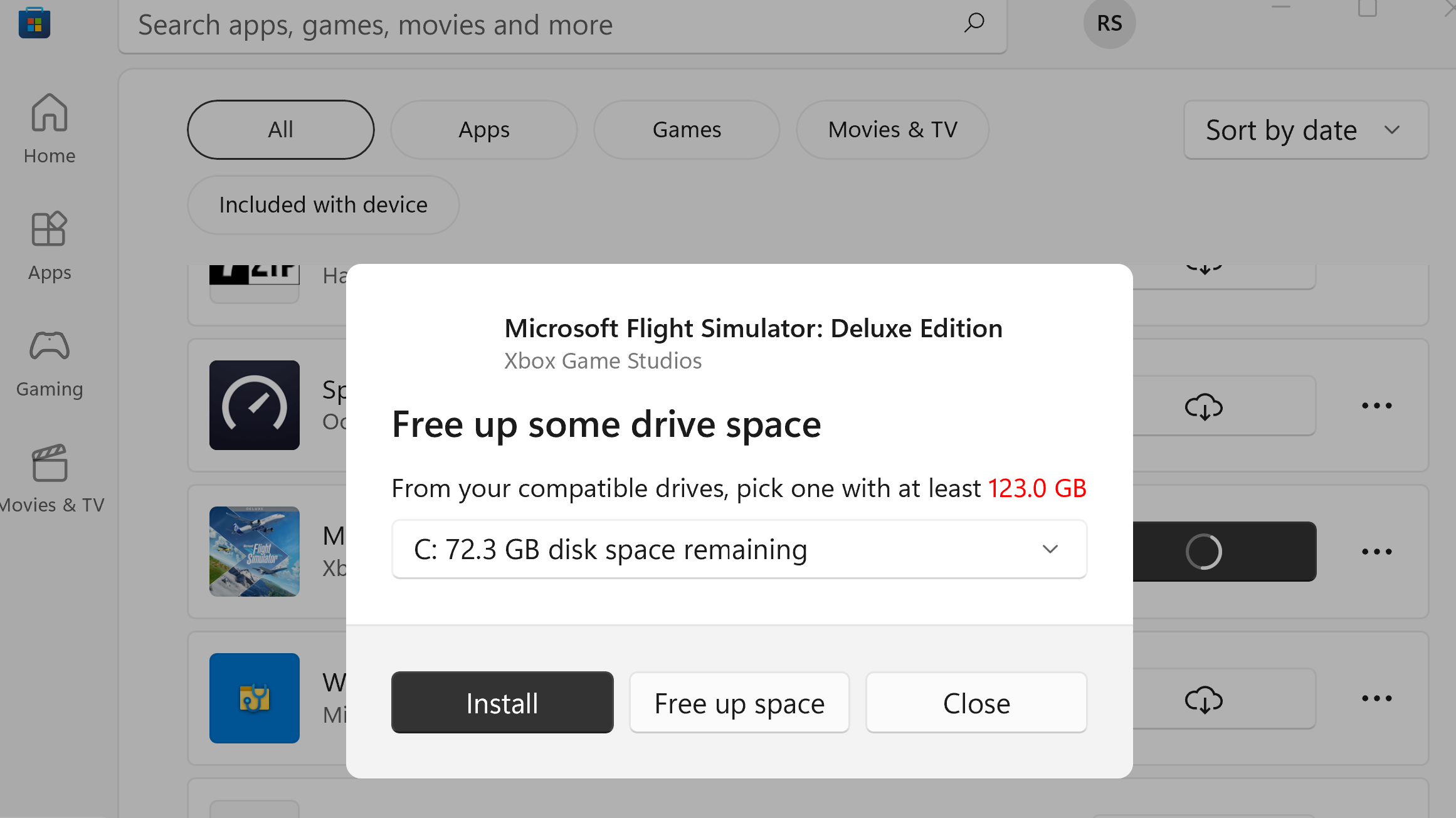Click the Free up space button
The width and height of the screenshot is (1456, 818).
pos(739,703)
